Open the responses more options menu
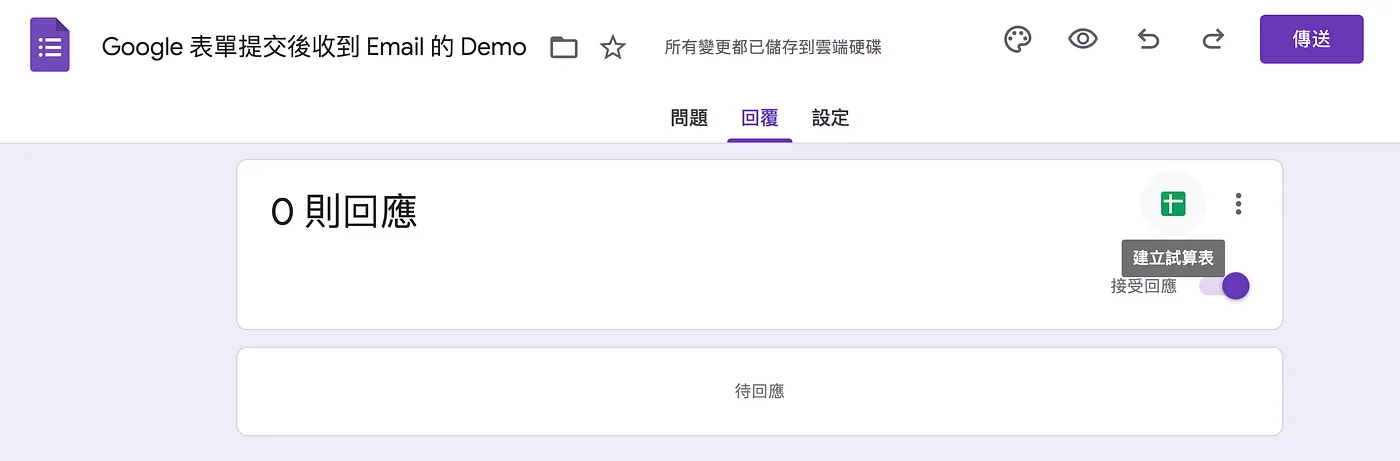This screenshot has height=461, width=1400. point(1238,204)
